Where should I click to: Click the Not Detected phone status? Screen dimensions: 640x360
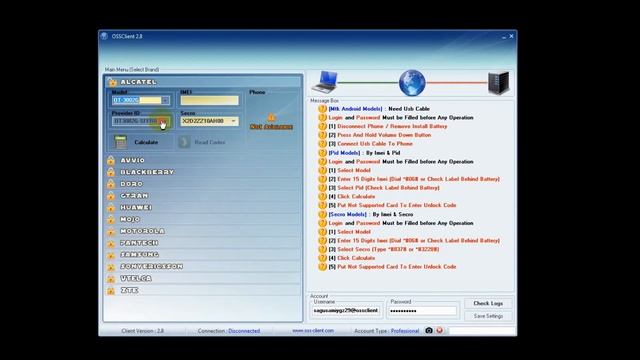[x=271, y=127]
